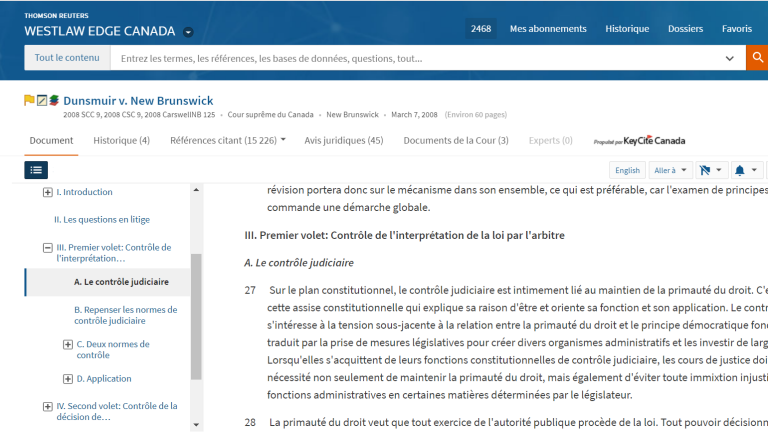Go to IV. Second volet outline entry
768x432 pixels.
tap(117, 411)
